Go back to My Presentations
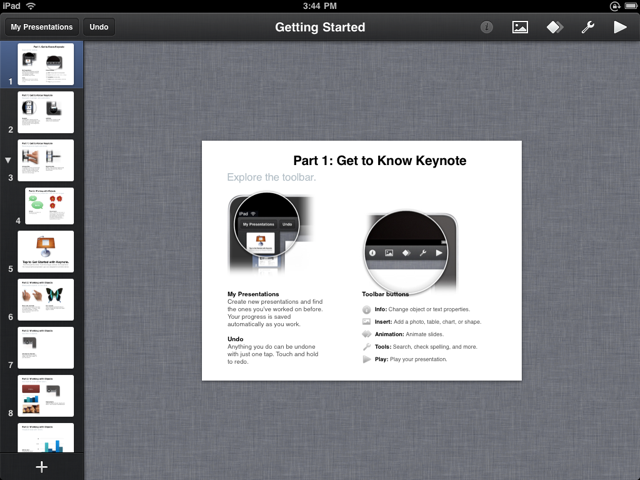This screenshot has height=480, width=640. click(42, 27)
